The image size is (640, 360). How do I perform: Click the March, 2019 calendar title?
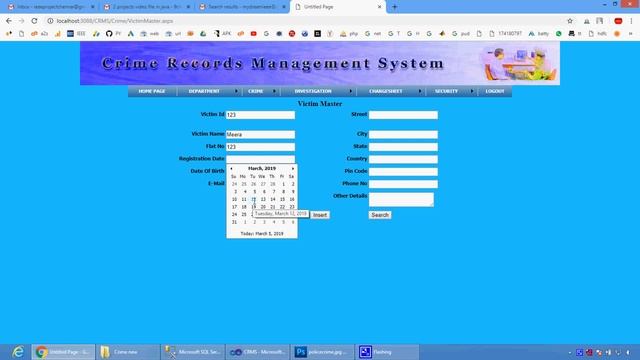click(x=262, y=169)
